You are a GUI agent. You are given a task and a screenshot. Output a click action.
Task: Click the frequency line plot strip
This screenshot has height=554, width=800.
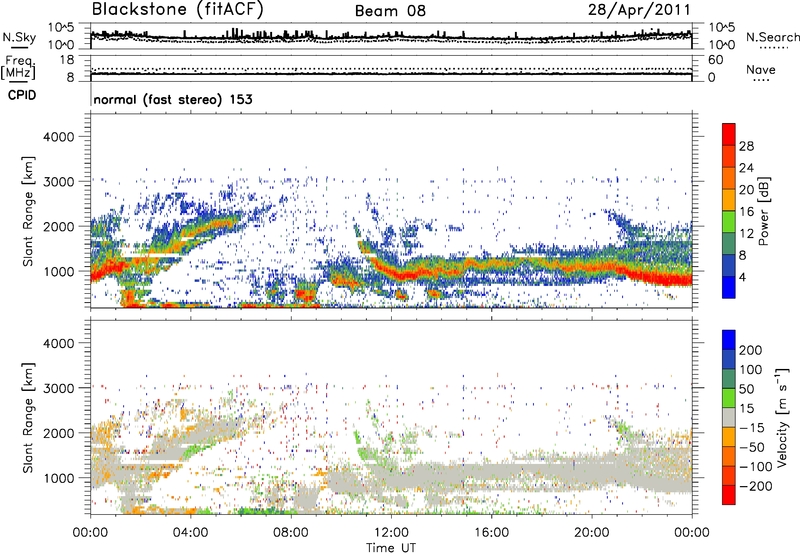(x=391, y=68)
